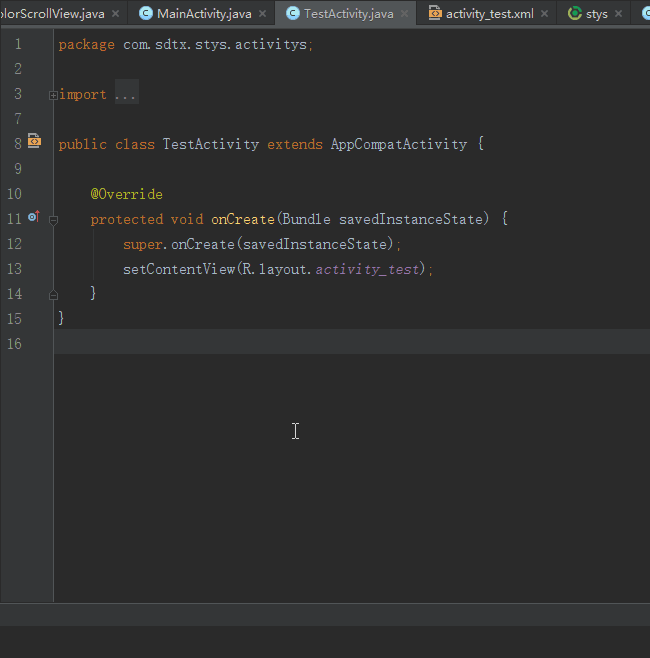Click com.sdtx.stys.activitys package name
Viewport: 650px width, 658px height.
[215, 44]
